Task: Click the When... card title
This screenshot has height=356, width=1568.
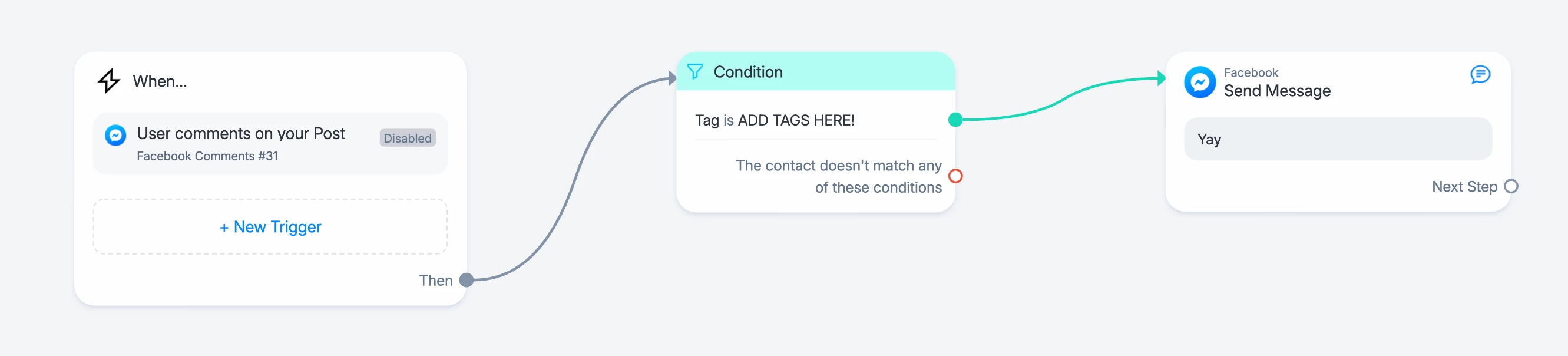Action: (x=160, y=81)
